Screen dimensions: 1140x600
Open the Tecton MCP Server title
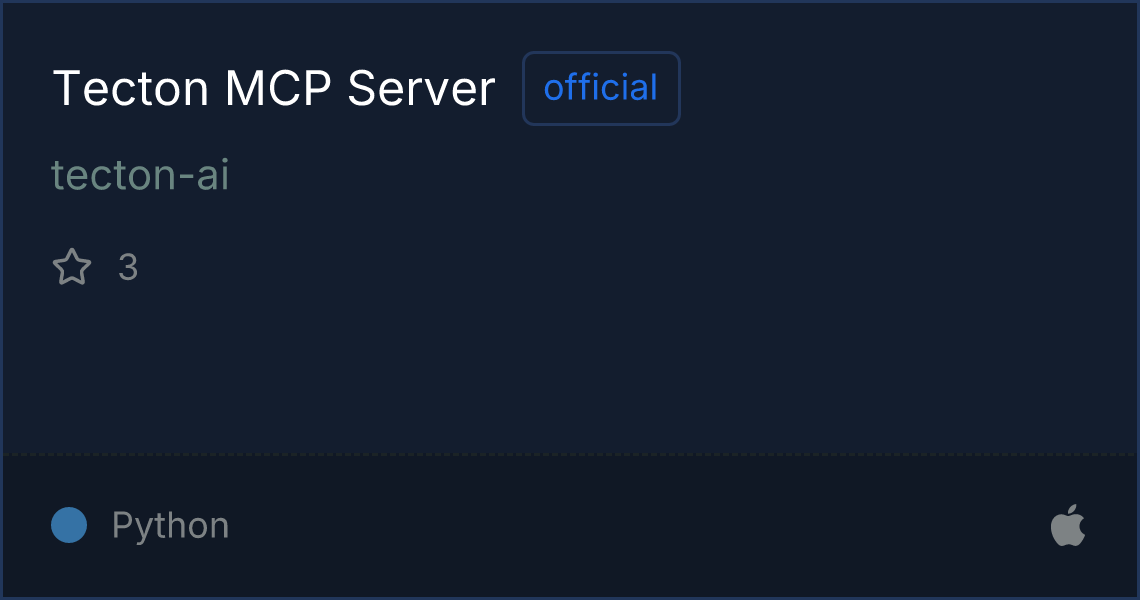[274, 89]
